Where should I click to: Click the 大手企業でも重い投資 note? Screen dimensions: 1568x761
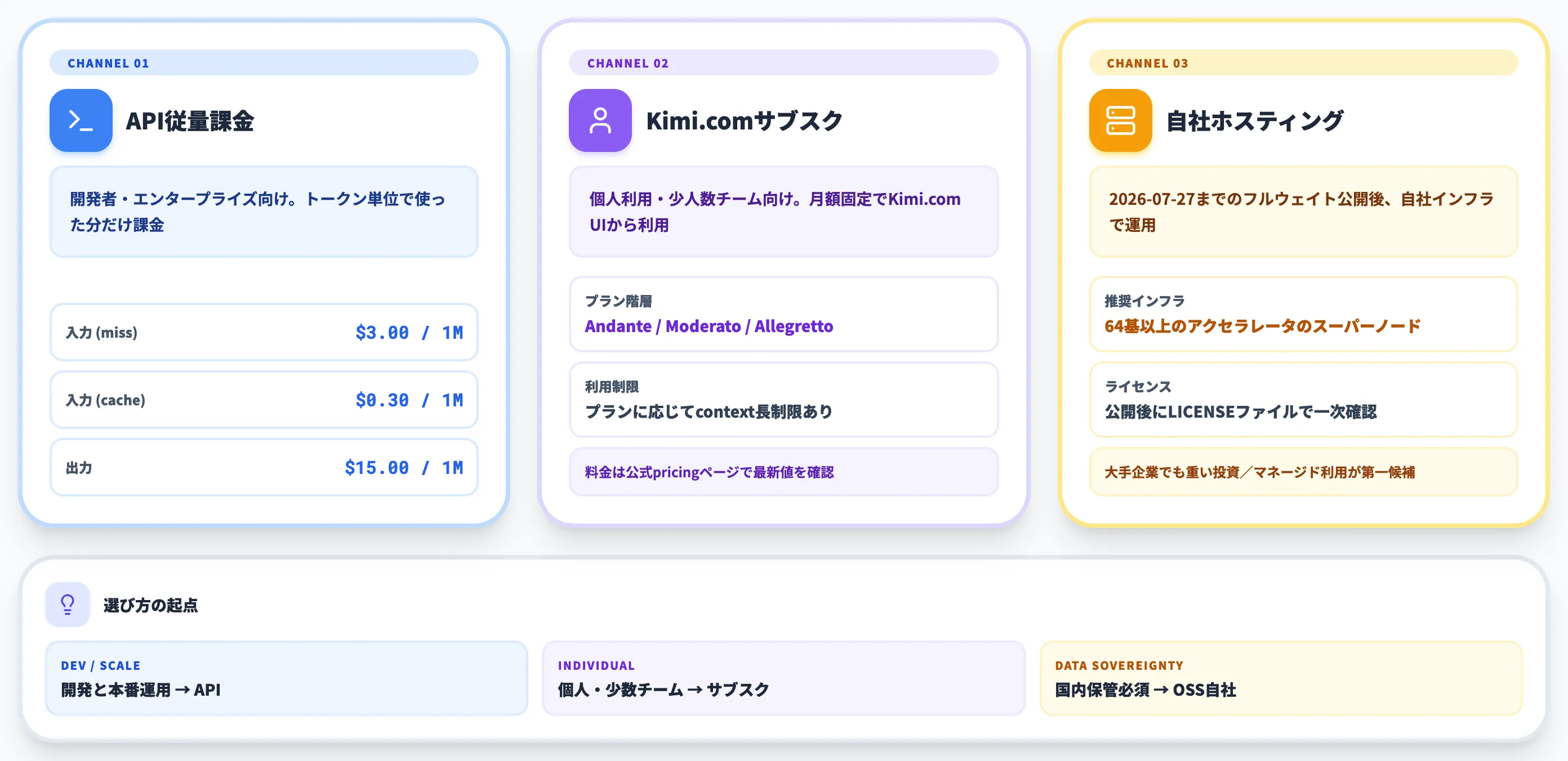(x=1304, y=472)
